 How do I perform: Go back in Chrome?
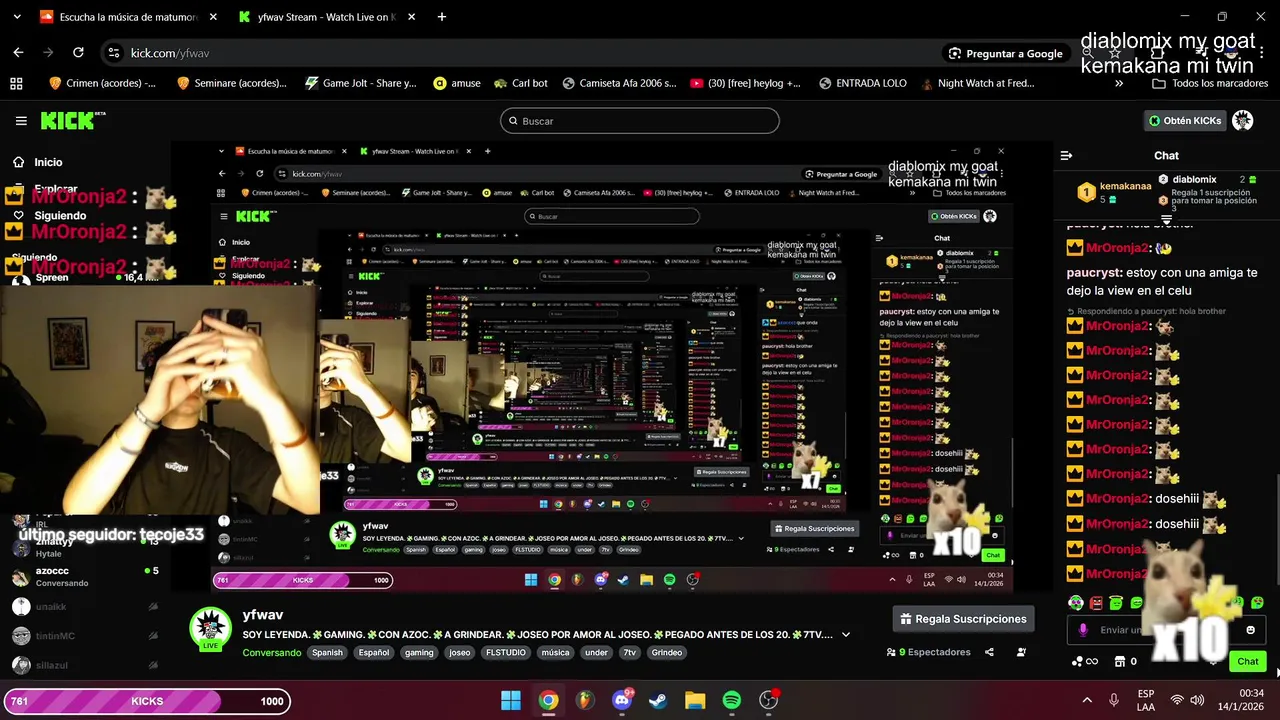click(18, 53)
